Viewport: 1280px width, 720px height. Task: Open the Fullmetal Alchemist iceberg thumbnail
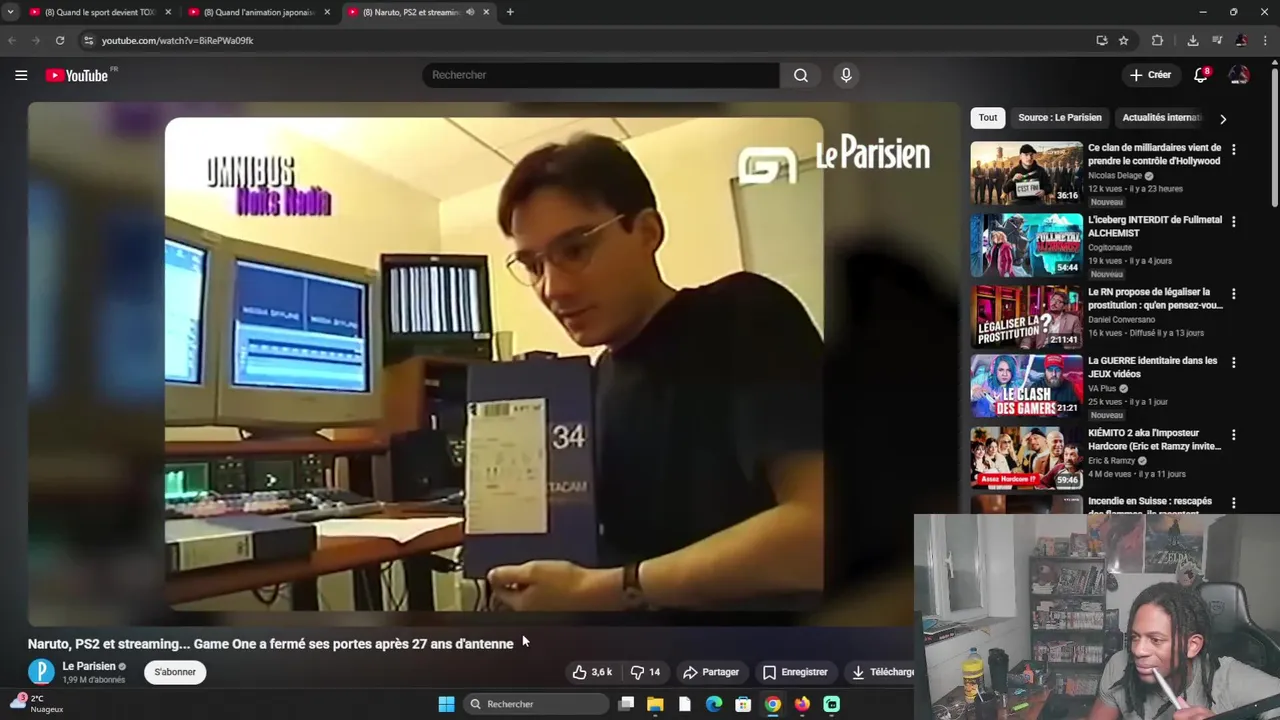[1026, 245]
